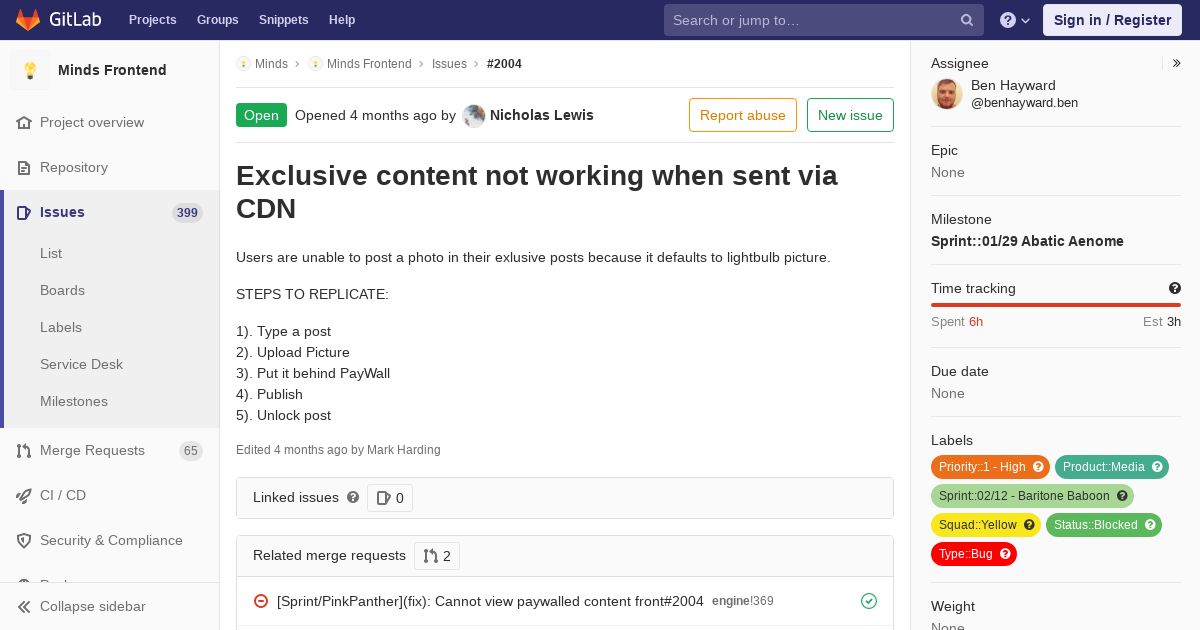Screen dimensions: 1200x630
Task: Click the related merge requests count badge
Action: click(x=437, y=556)
